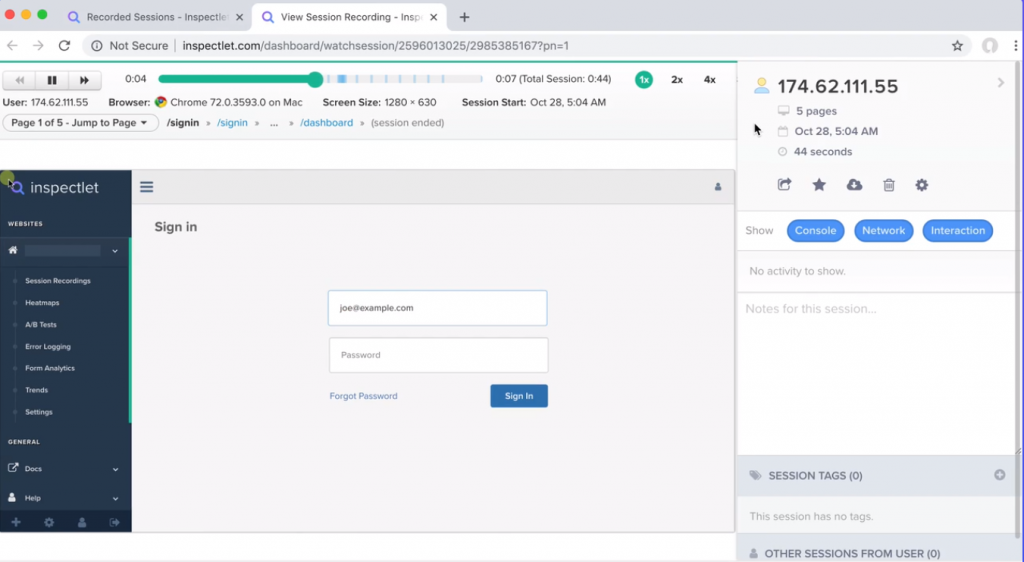Image resolution: width=1024 pixels, height=562 pixels.
Task: Share this session using share icon
Action: click(x=784, y=185)
